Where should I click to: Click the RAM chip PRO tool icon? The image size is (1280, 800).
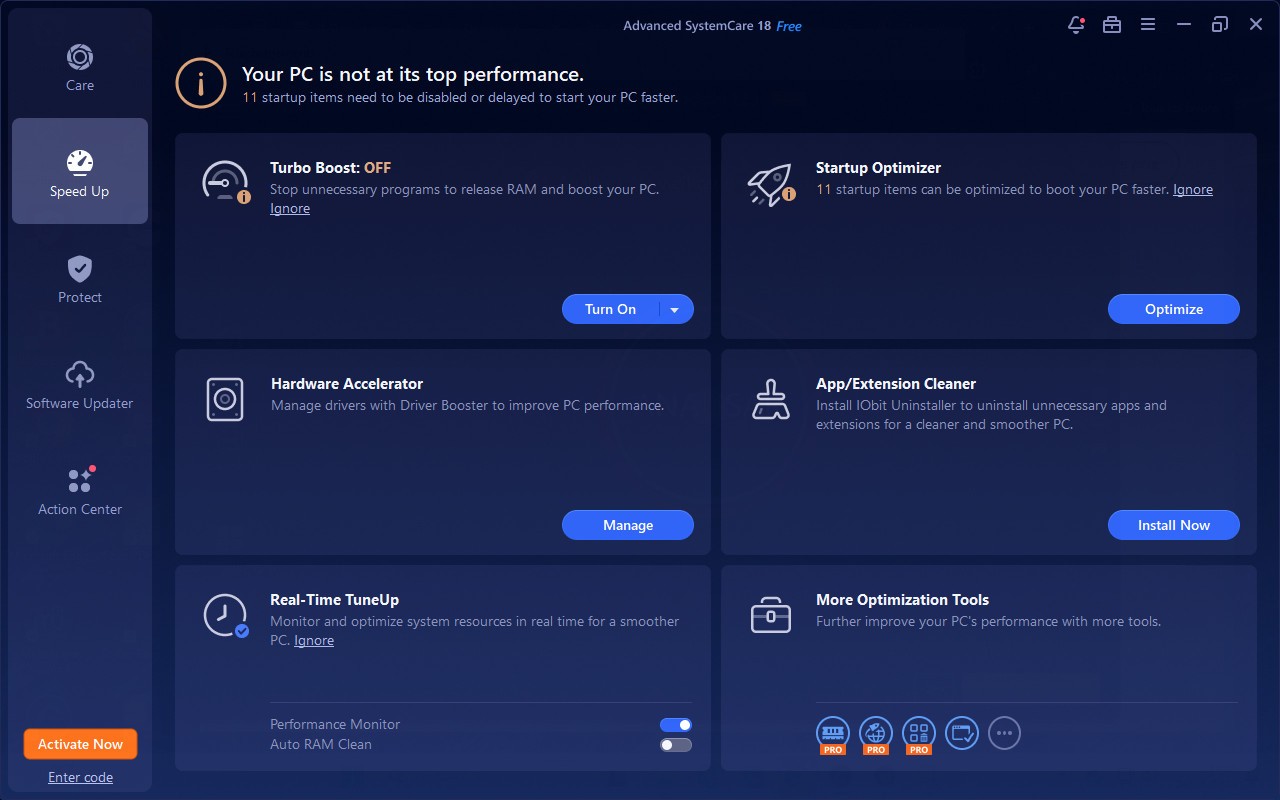click(832, 733)
